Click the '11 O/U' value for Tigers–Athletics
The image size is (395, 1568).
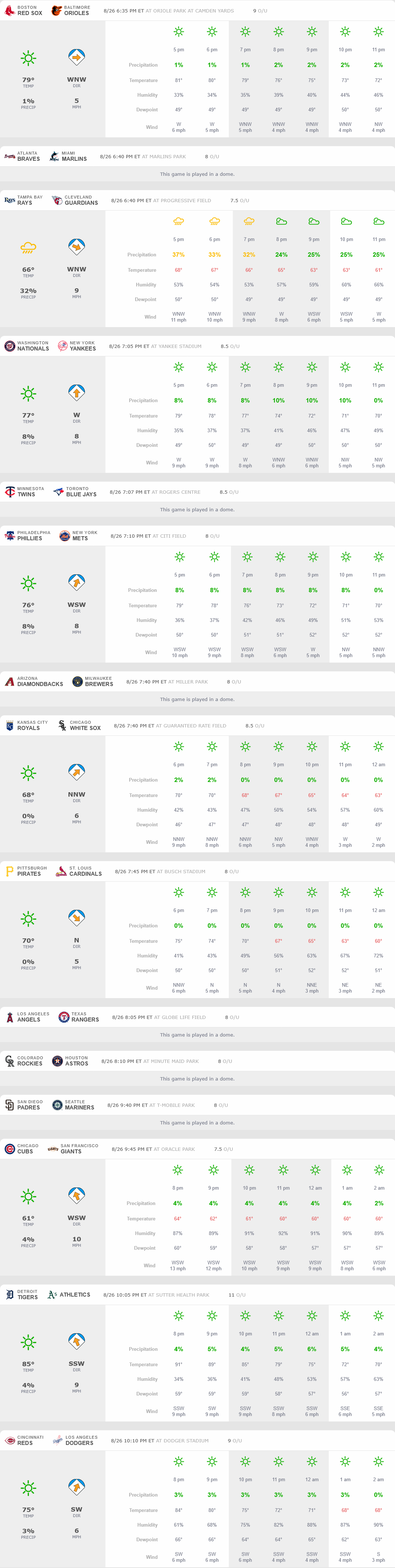(x=237, y=1295)
